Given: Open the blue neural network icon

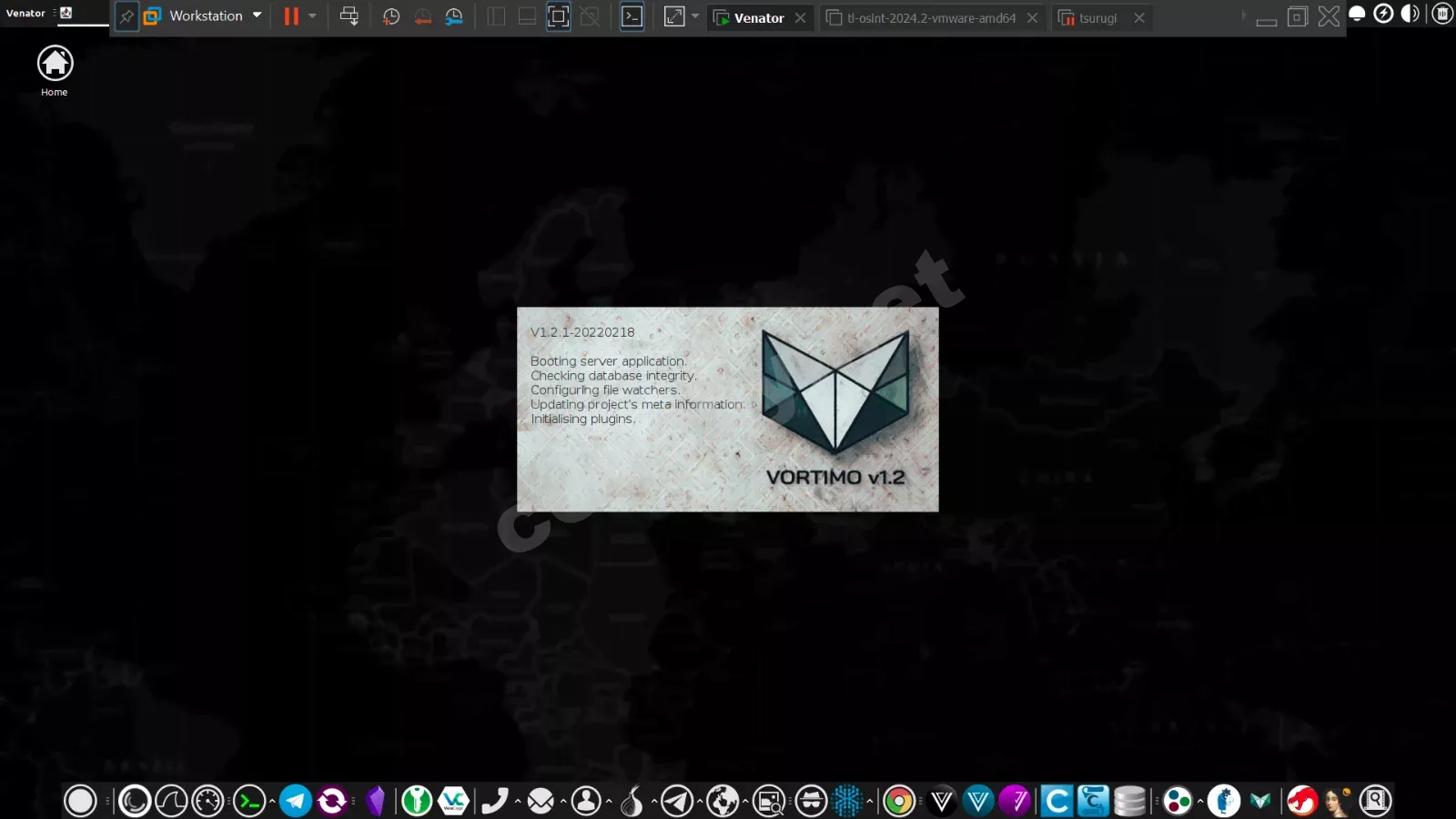Looking at the screenshot, I should point(847,801).
